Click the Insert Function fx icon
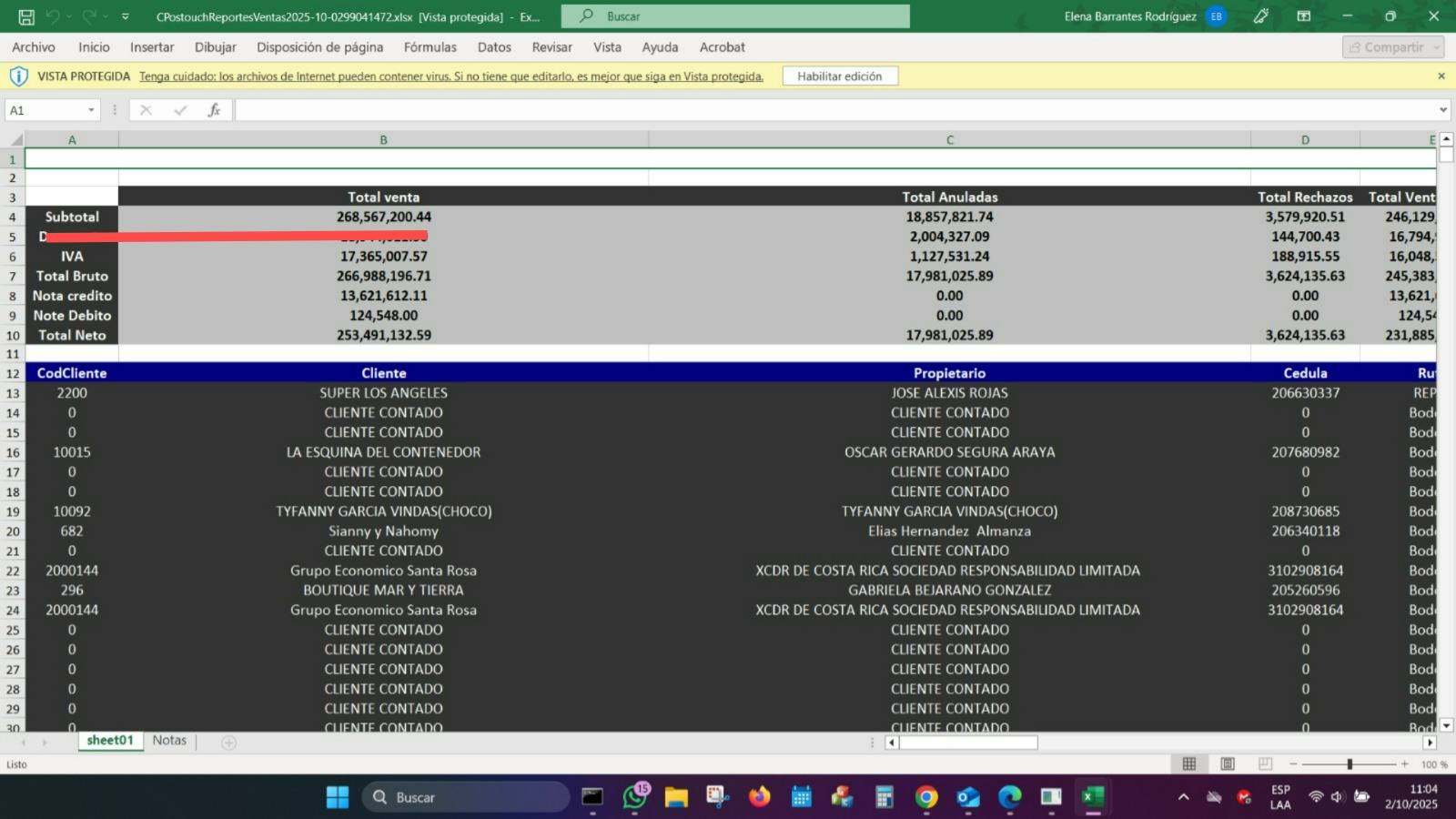The height and width of the screenshot is (819, 1456). pyautogui.click(x=214, y=110)
